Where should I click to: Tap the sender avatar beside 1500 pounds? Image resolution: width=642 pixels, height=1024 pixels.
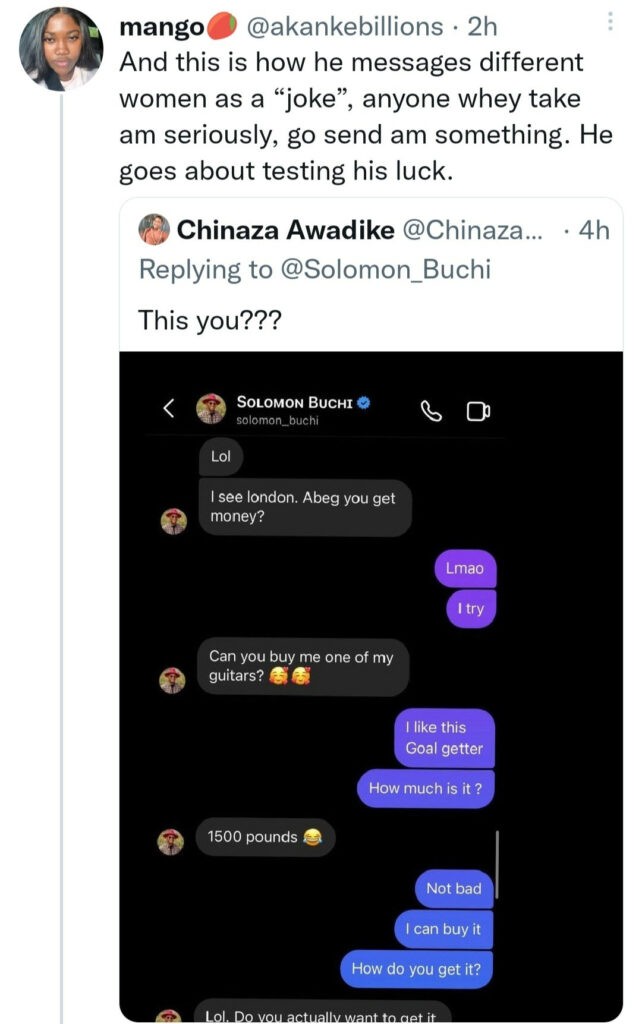[x=171, y=843]
